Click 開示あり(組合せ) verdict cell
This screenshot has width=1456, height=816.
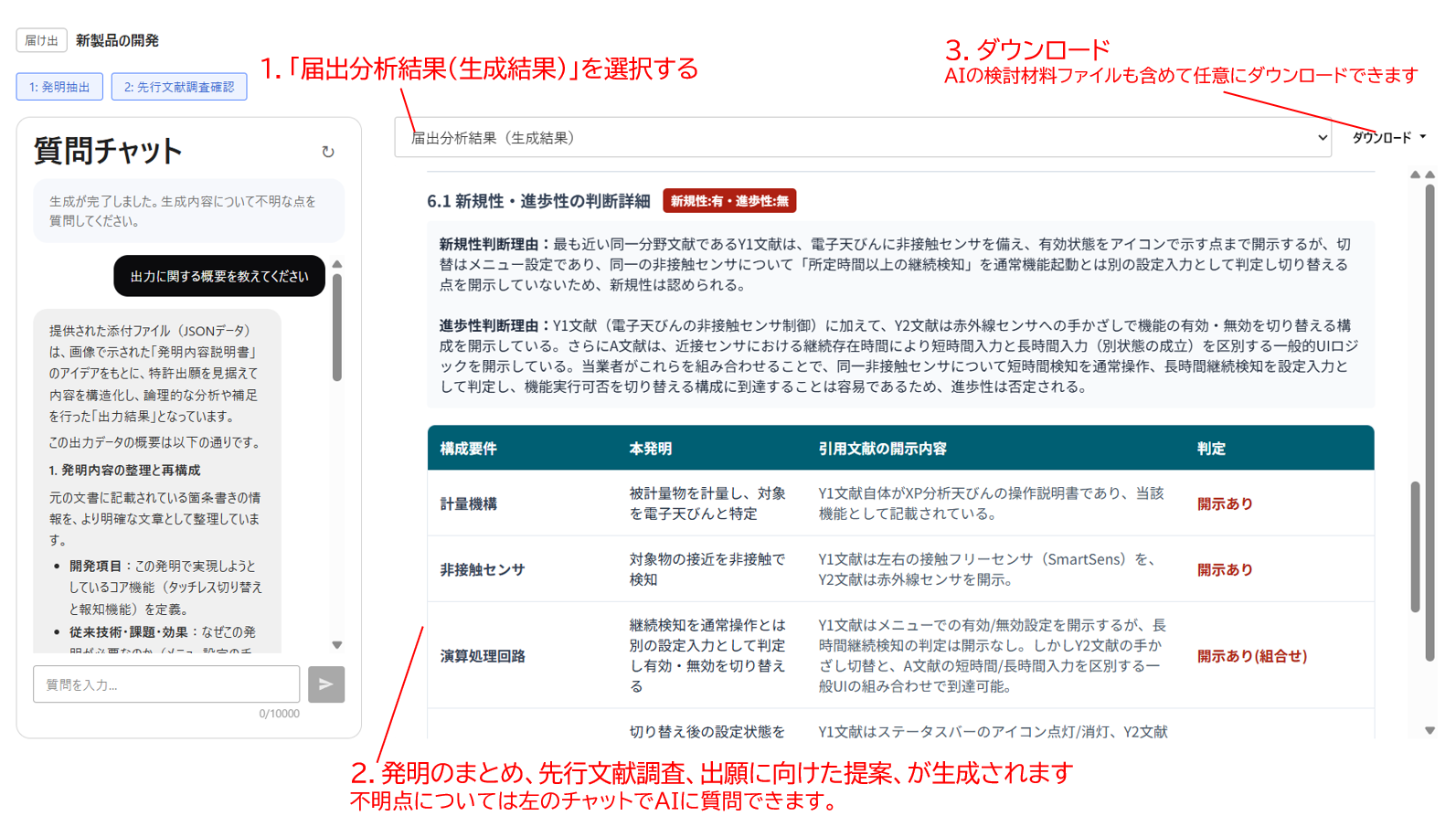click(x=1252, y=656)
